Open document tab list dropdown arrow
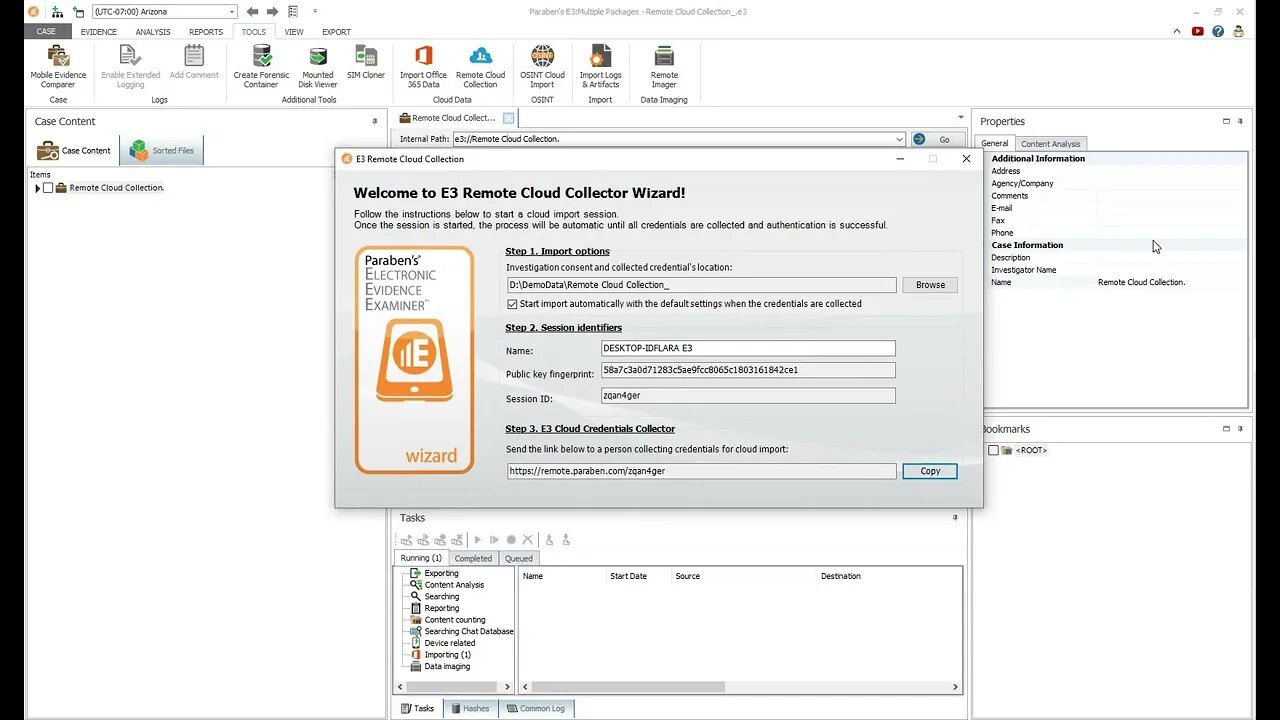 tap(961, 118)
